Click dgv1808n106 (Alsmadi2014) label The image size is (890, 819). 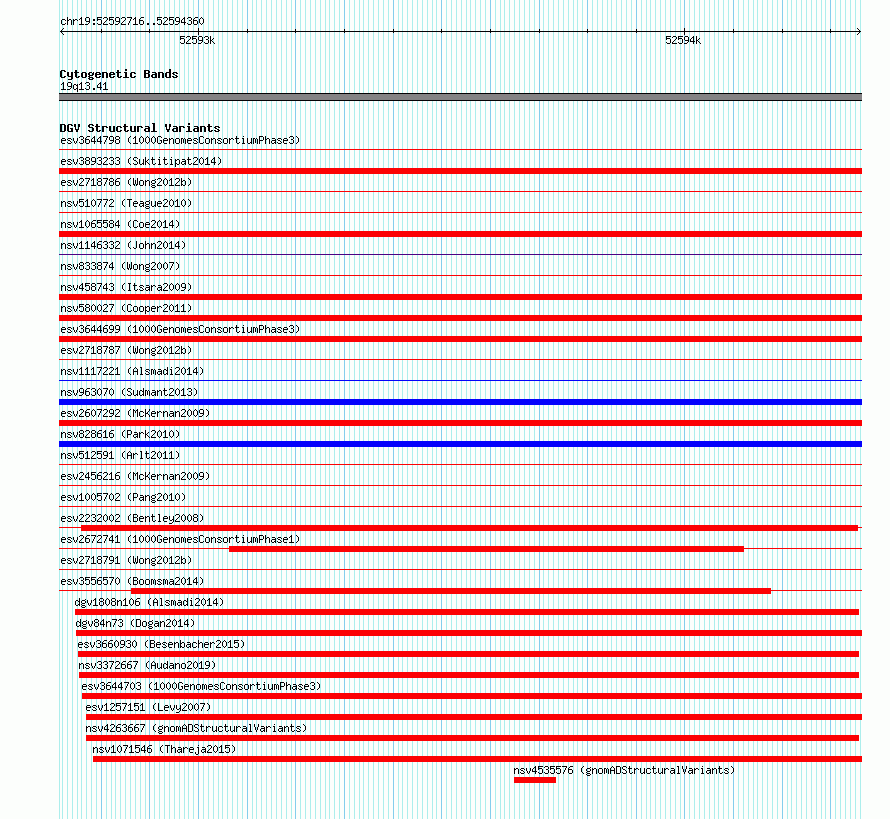(x=149, y=602)
